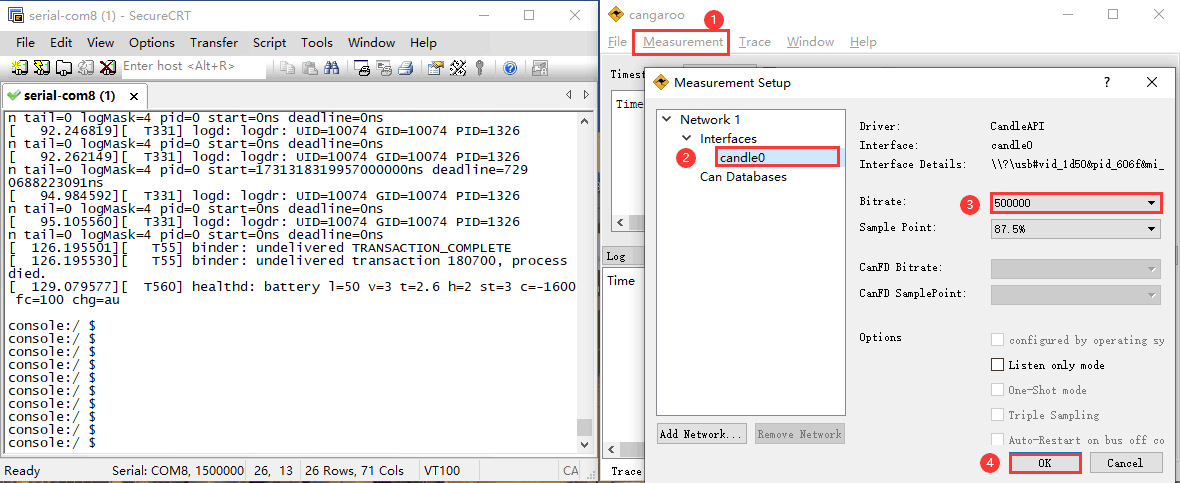1180x483 pixels.
Task: Open SecureCRT Help blue question icon
Action: click(510, 68)
